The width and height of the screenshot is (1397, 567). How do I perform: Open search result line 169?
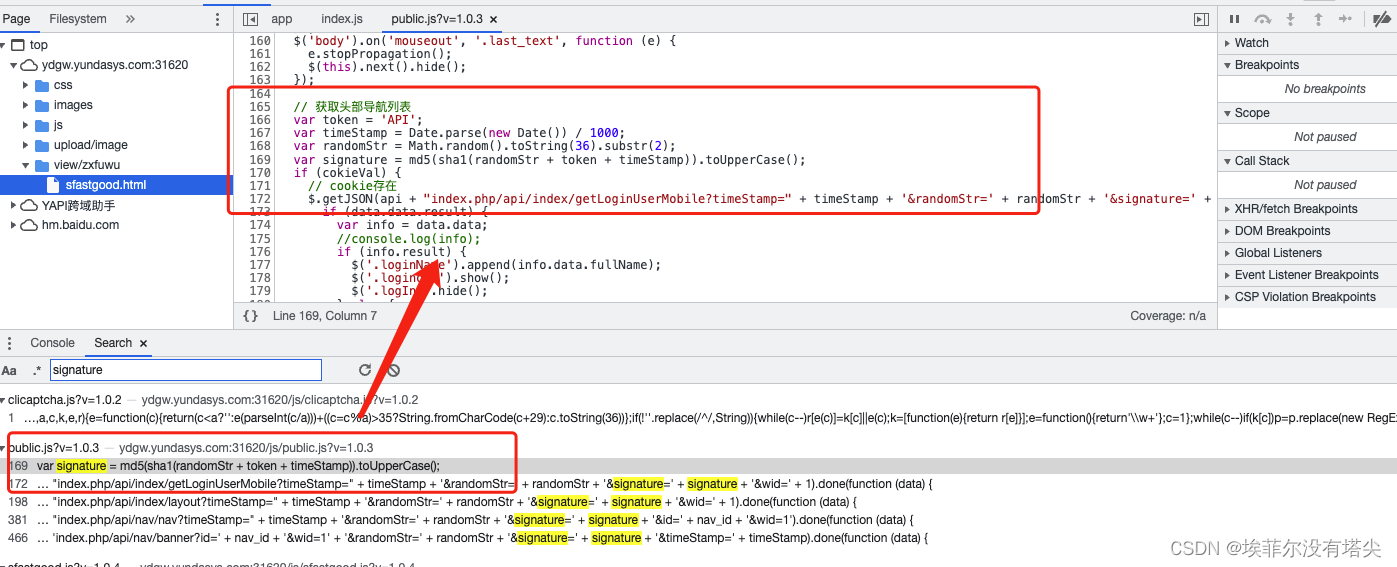click(698, 466)
